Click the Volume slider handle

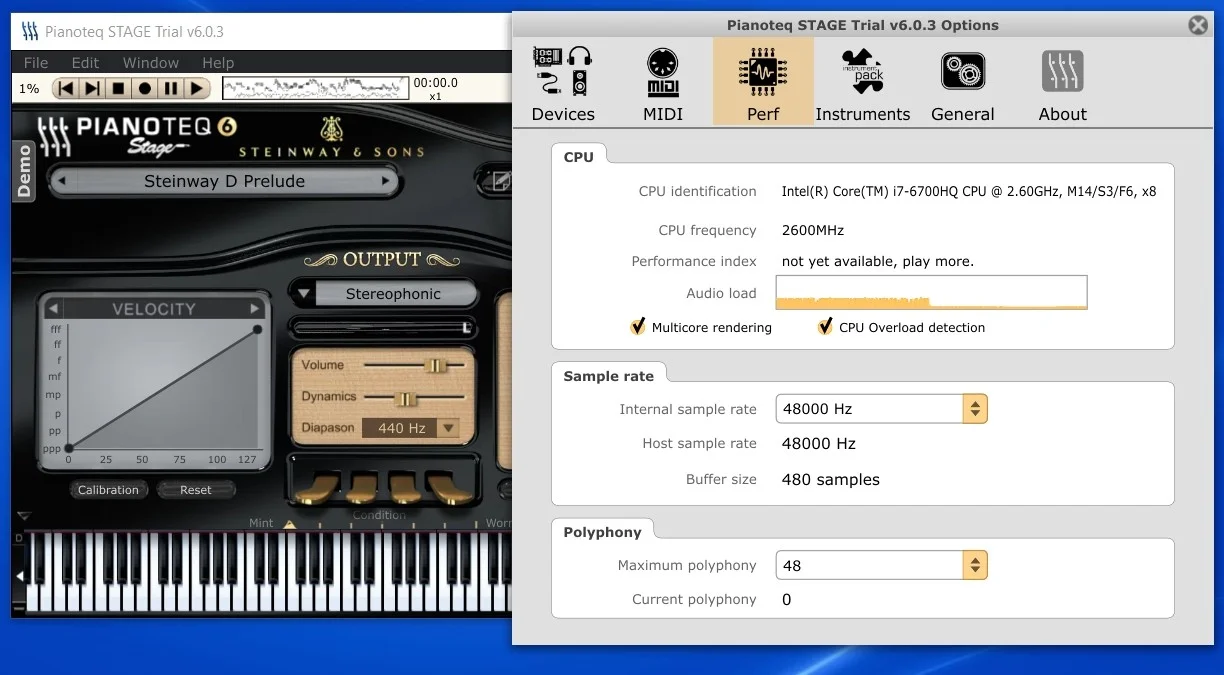(434, 366)
